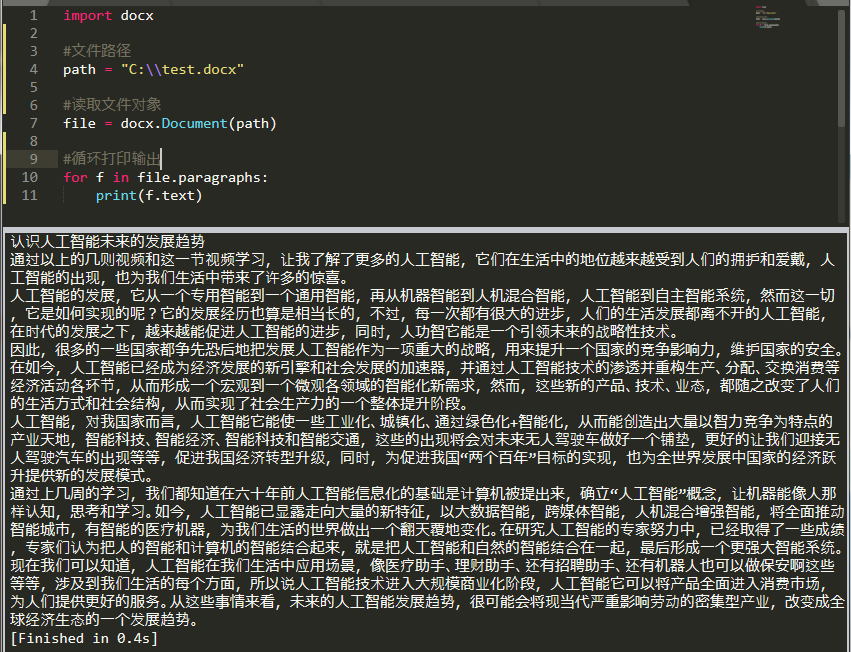The width and height of the screenshot is (851, 652).
Task: Click line number 9 in the gutter
Action: tap(36, 159)
